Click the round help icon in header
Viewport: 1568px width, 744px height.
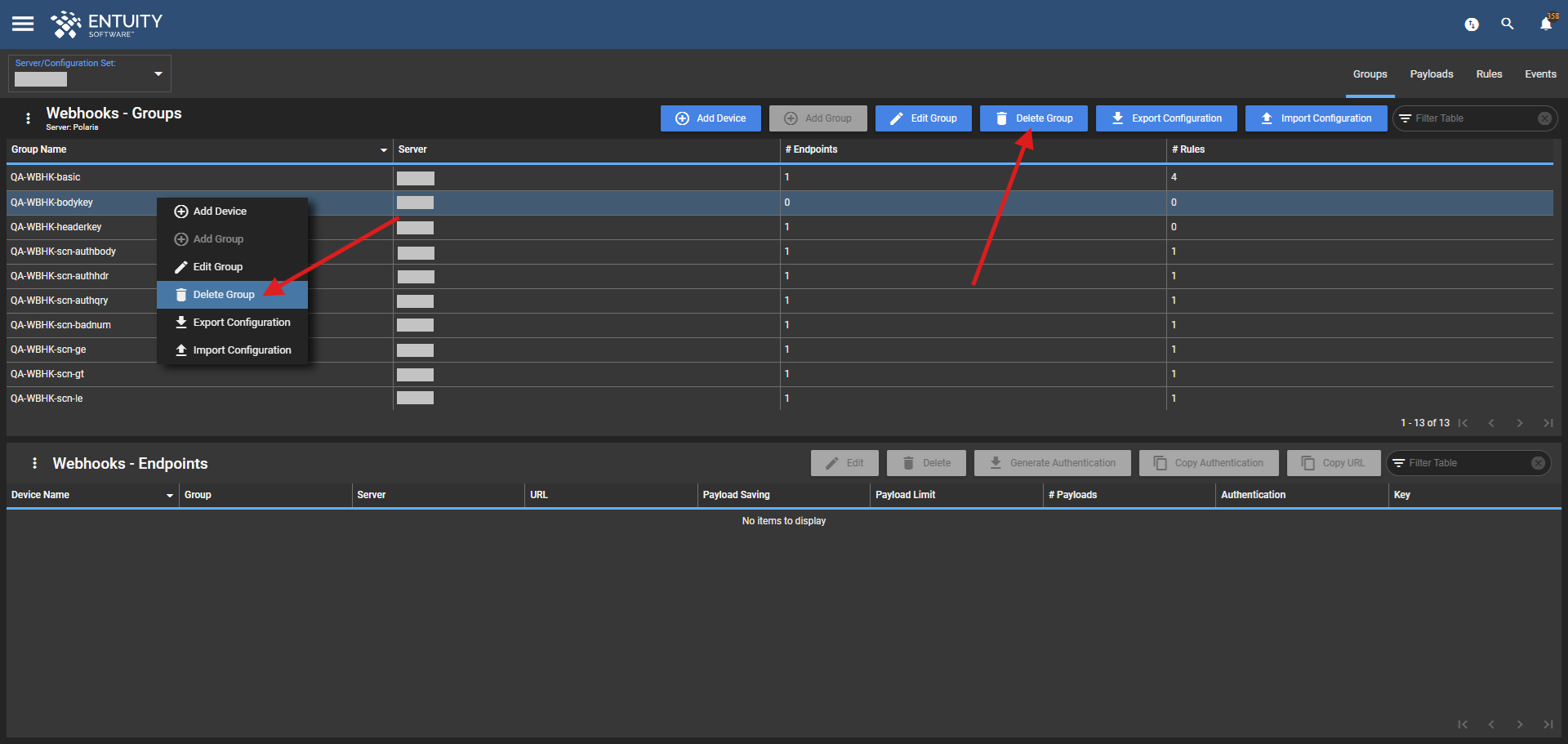click(x=1472, y=25)
